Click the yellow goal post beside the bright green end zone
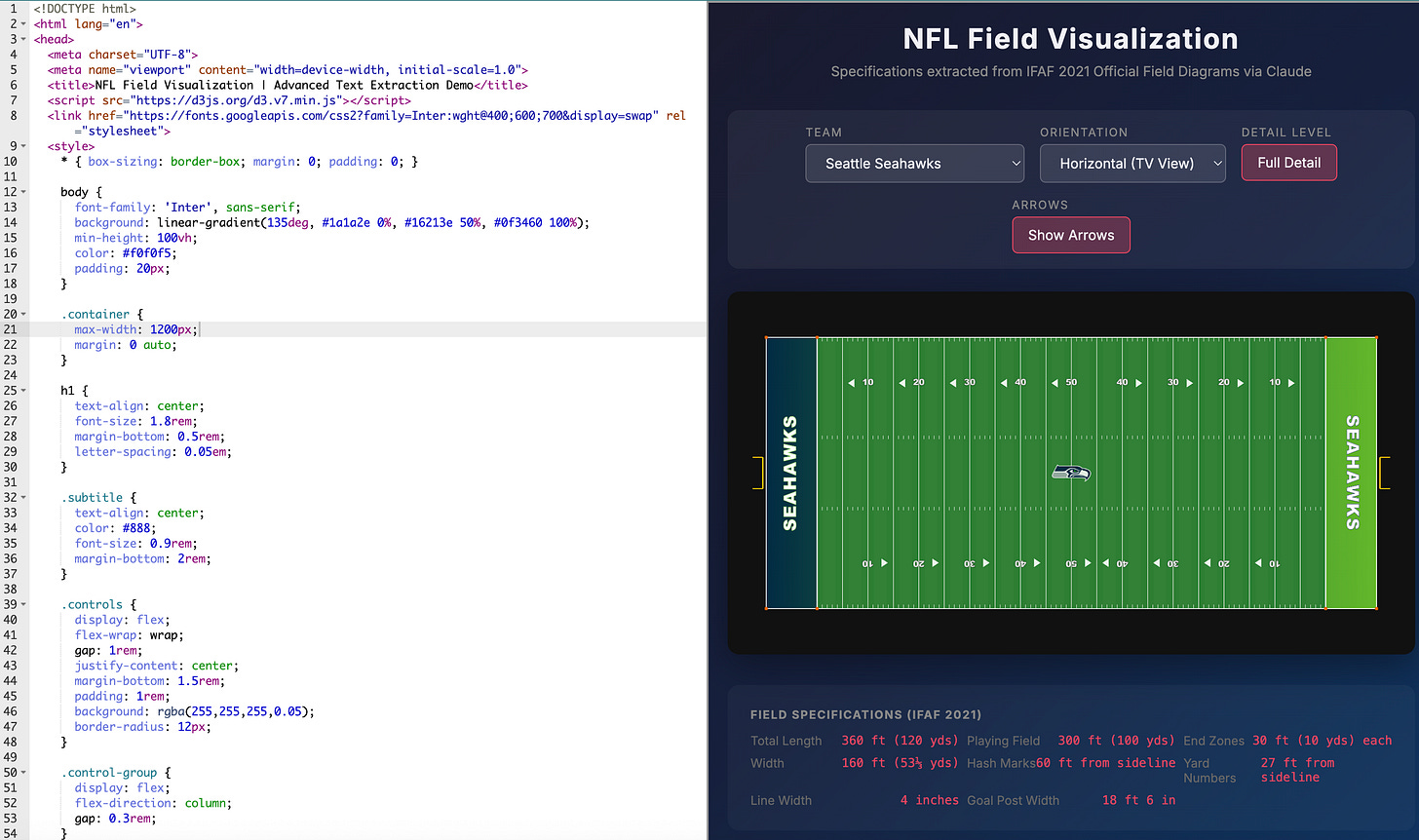Image resolution: width=1419 pixels, height=840 pixels. click(1384, 474)
